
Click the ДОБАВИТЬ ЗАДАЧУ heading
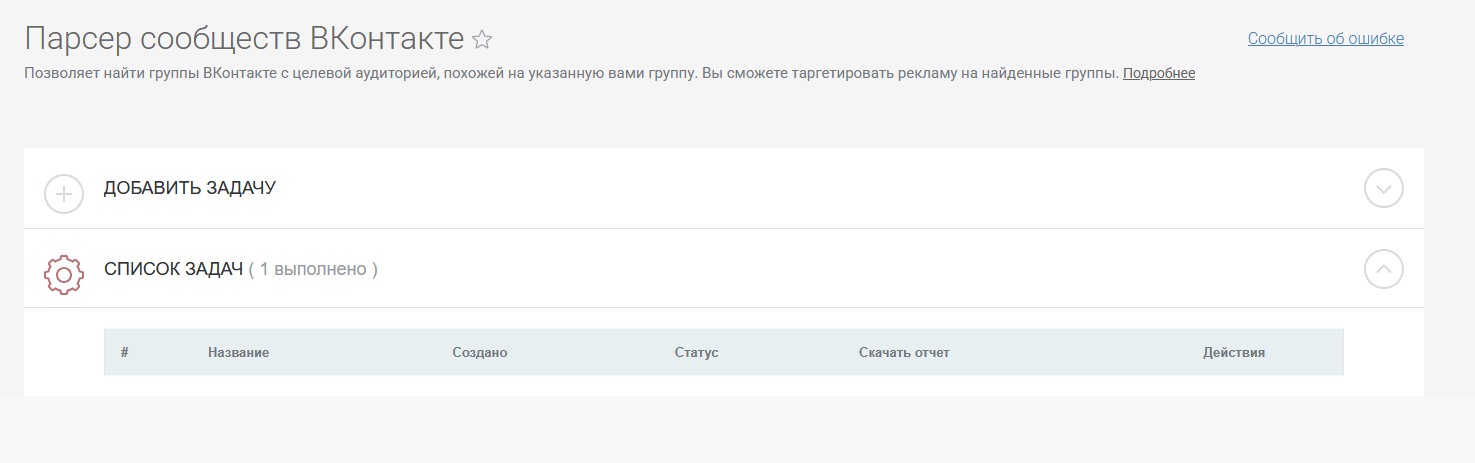point(190,188)
